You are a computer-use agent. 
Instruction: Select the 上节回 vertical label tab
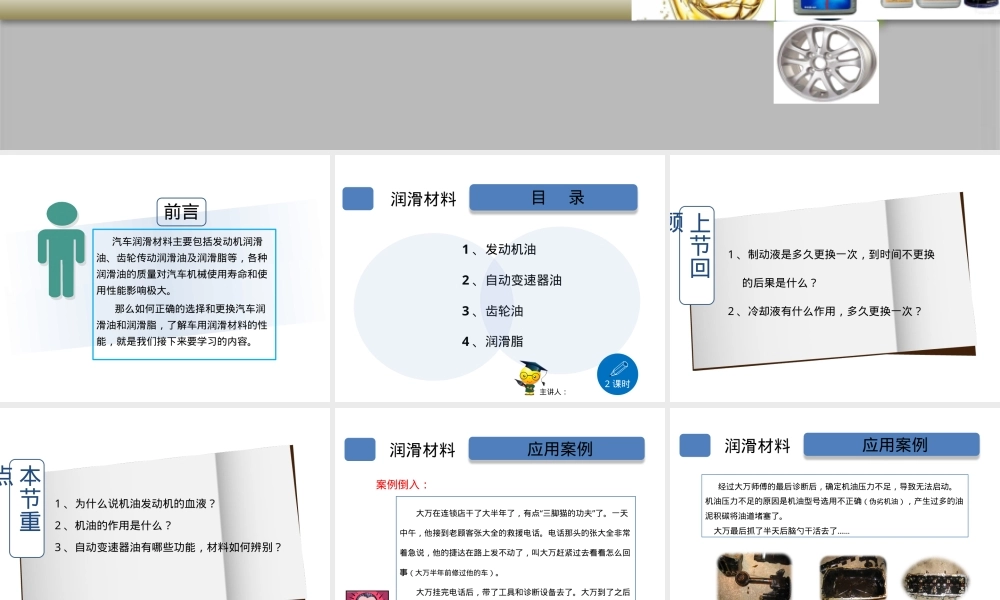click(x=697, y=254)
